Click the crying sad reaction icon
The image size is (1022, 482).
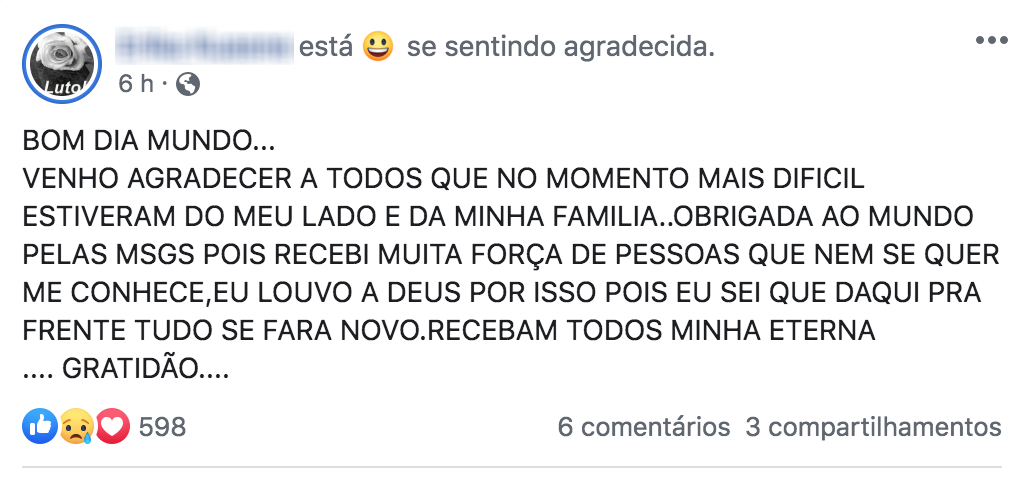(x=77, y=427)
